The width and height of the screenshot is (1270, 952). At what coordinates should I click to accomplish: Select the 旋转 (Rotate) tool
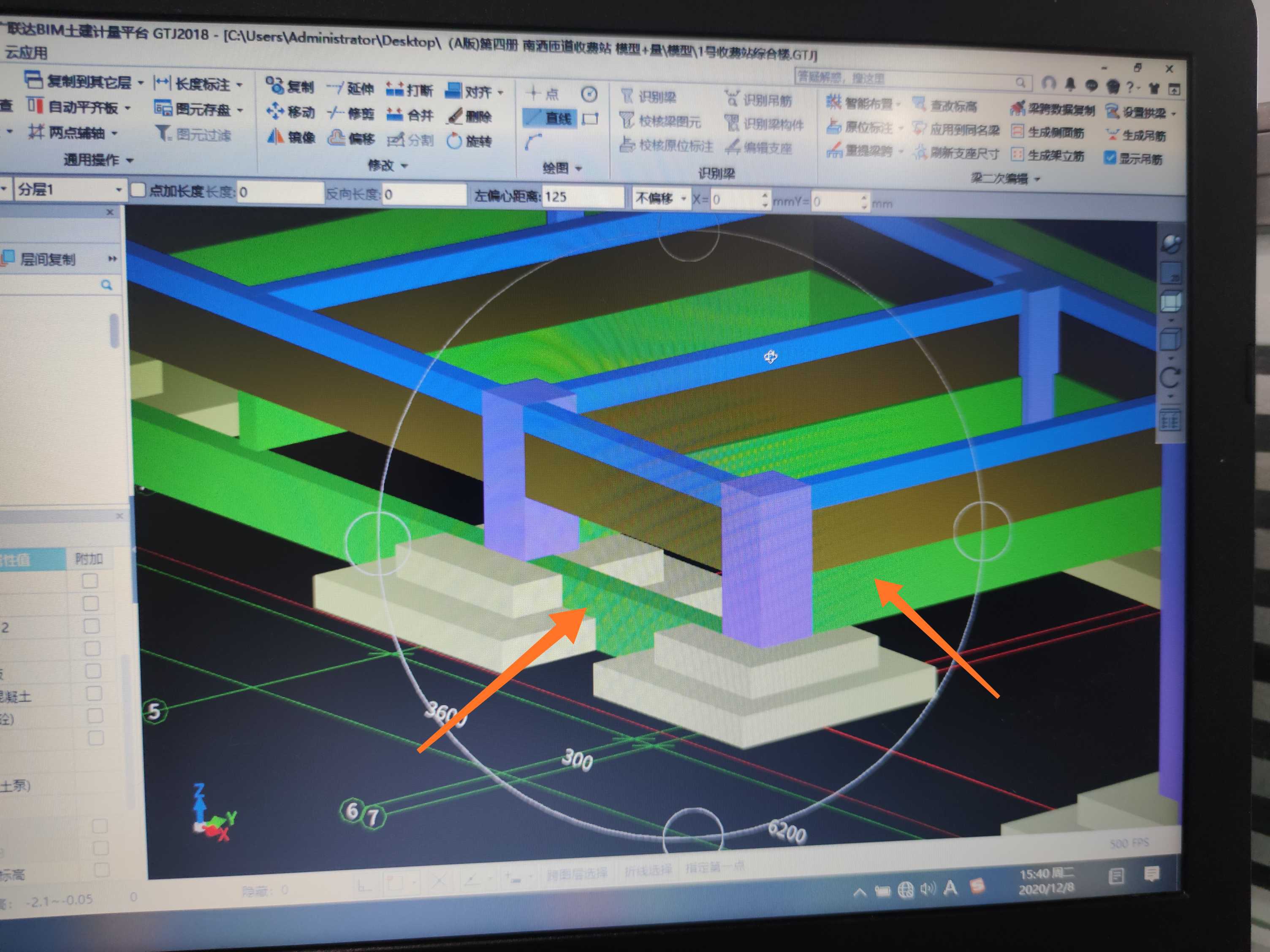tap(469, 141)
